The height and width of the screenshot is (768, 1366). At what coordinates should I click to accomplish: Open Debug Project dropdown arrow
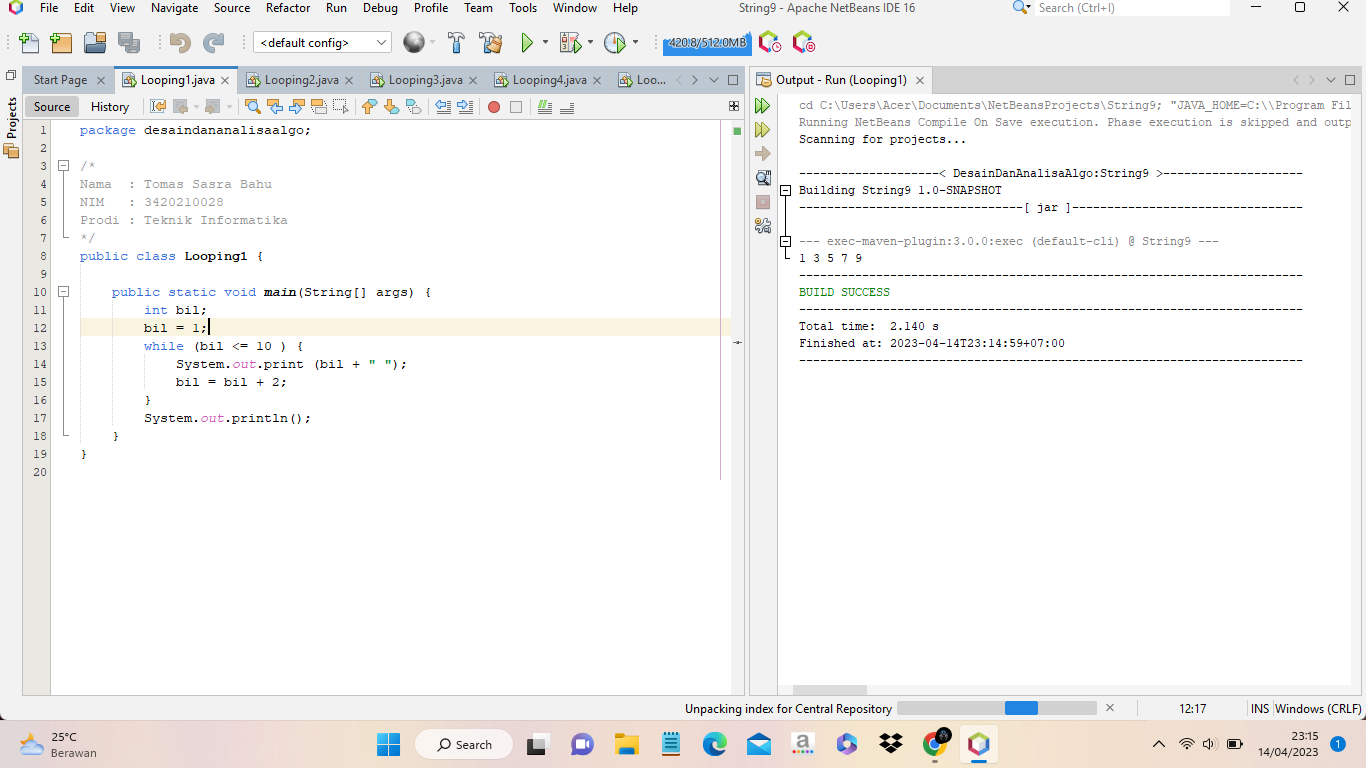(x=590, y=43)
